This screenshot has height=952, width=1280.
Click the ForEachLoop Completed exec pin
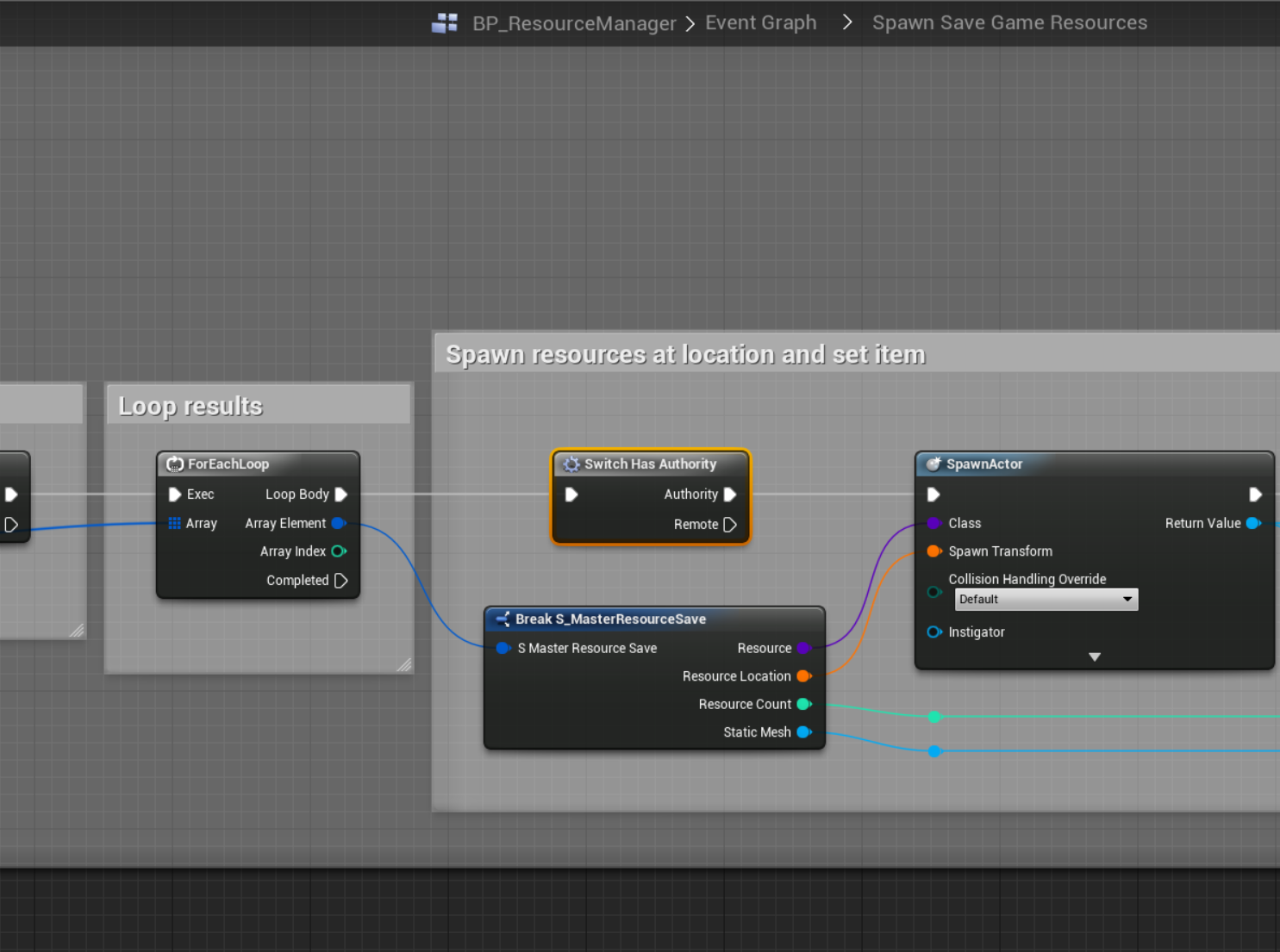click(341, 581)
